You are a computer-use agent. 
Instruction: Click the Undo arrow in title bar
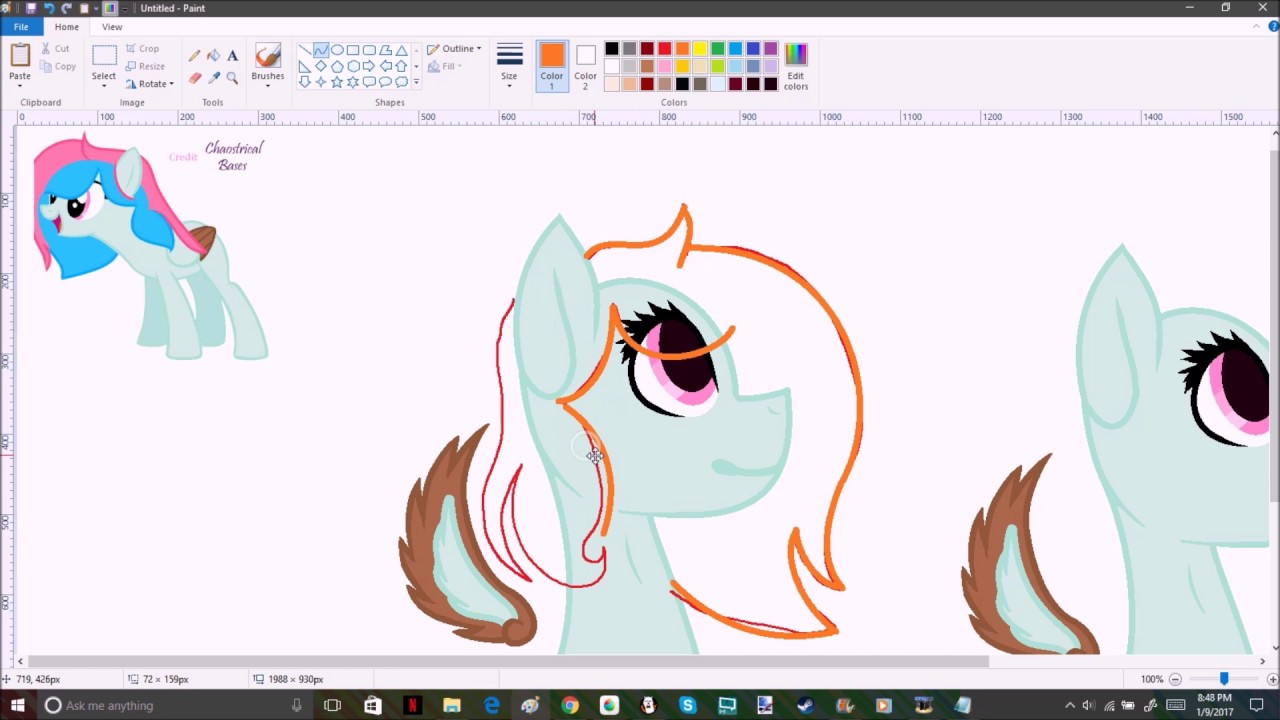[48, 8]
